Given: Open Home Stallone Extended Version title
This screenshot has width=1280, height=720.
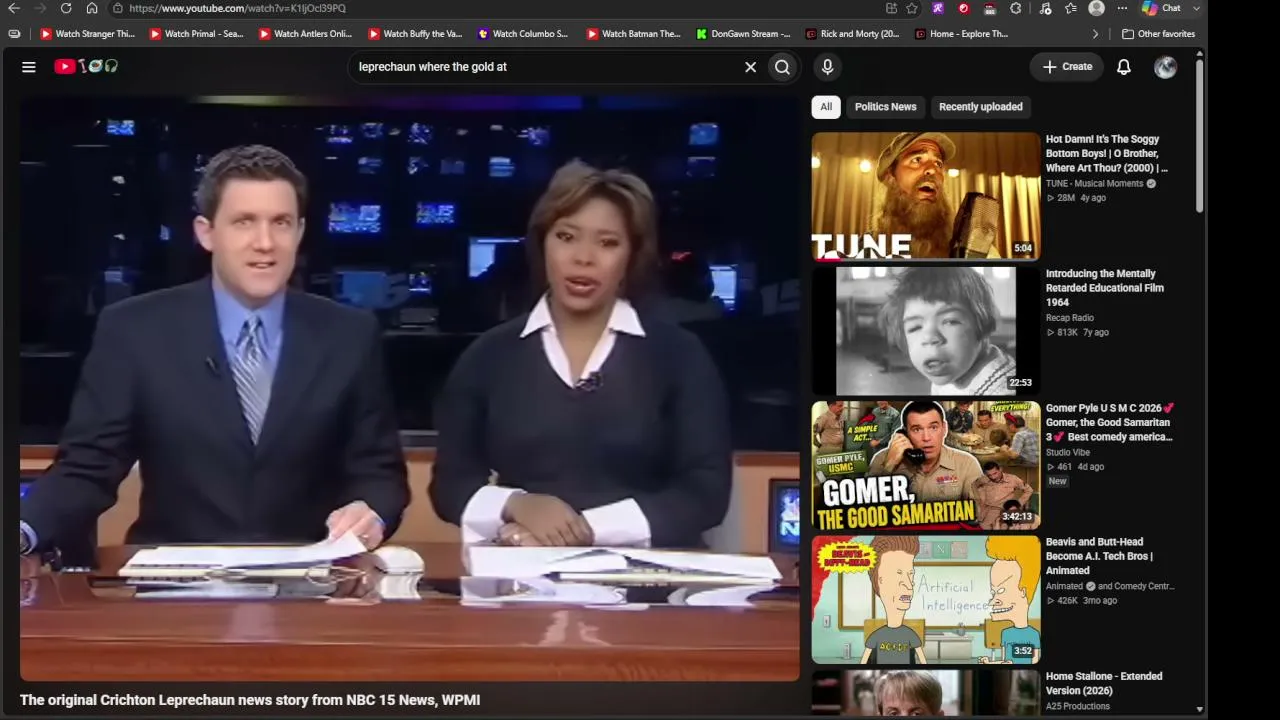Looking at the screenshot, I should click(x=1104, y=683).
